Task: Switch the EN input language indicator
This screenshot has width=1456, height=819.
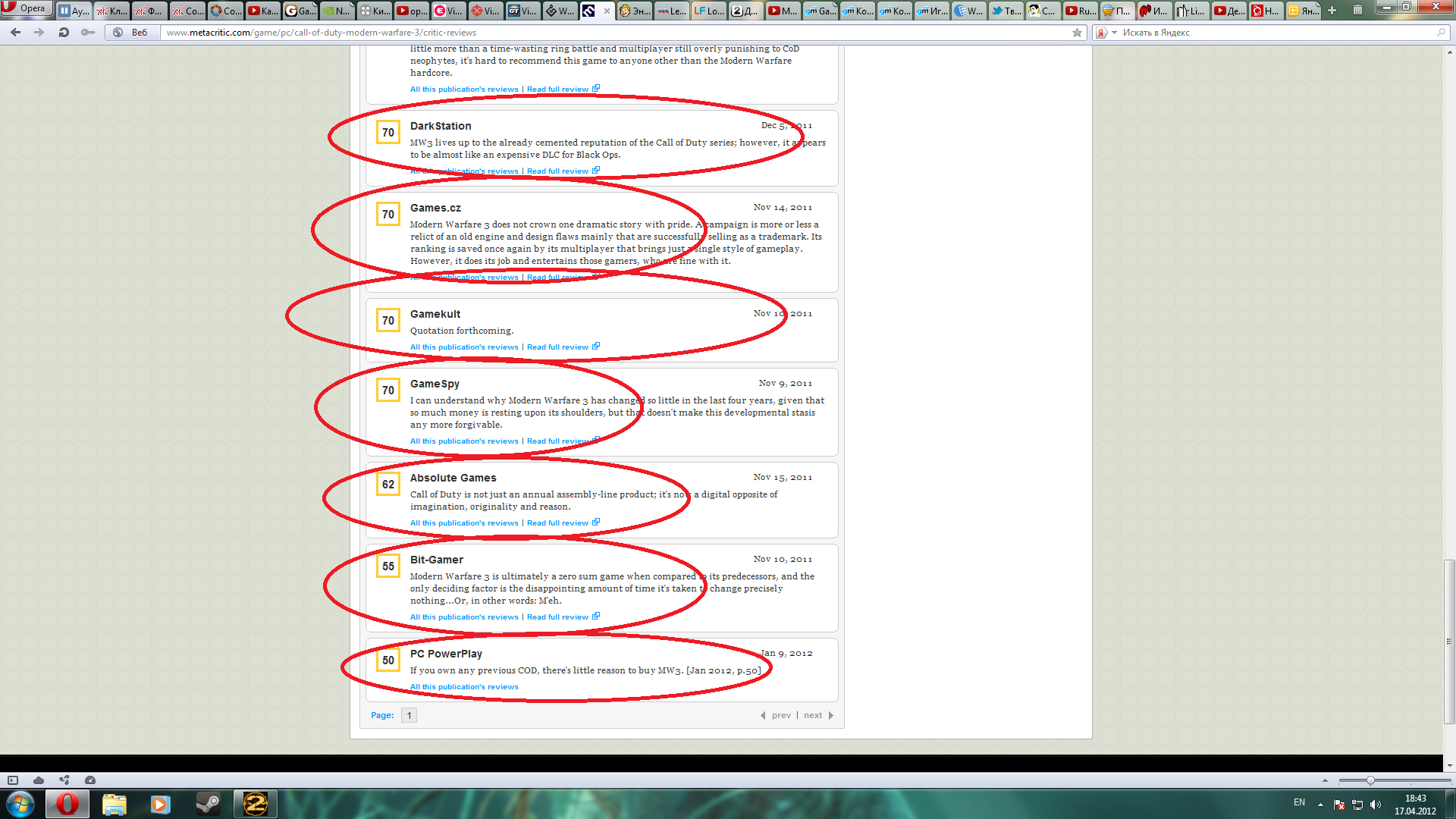Action: point(1299,802)
